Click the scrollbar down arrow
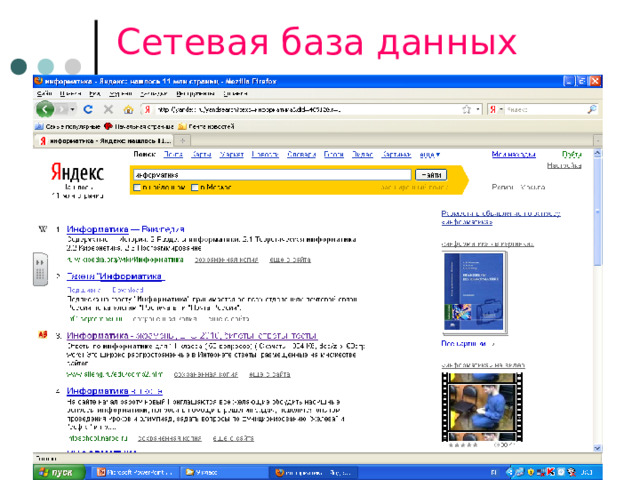 point(598,448)
